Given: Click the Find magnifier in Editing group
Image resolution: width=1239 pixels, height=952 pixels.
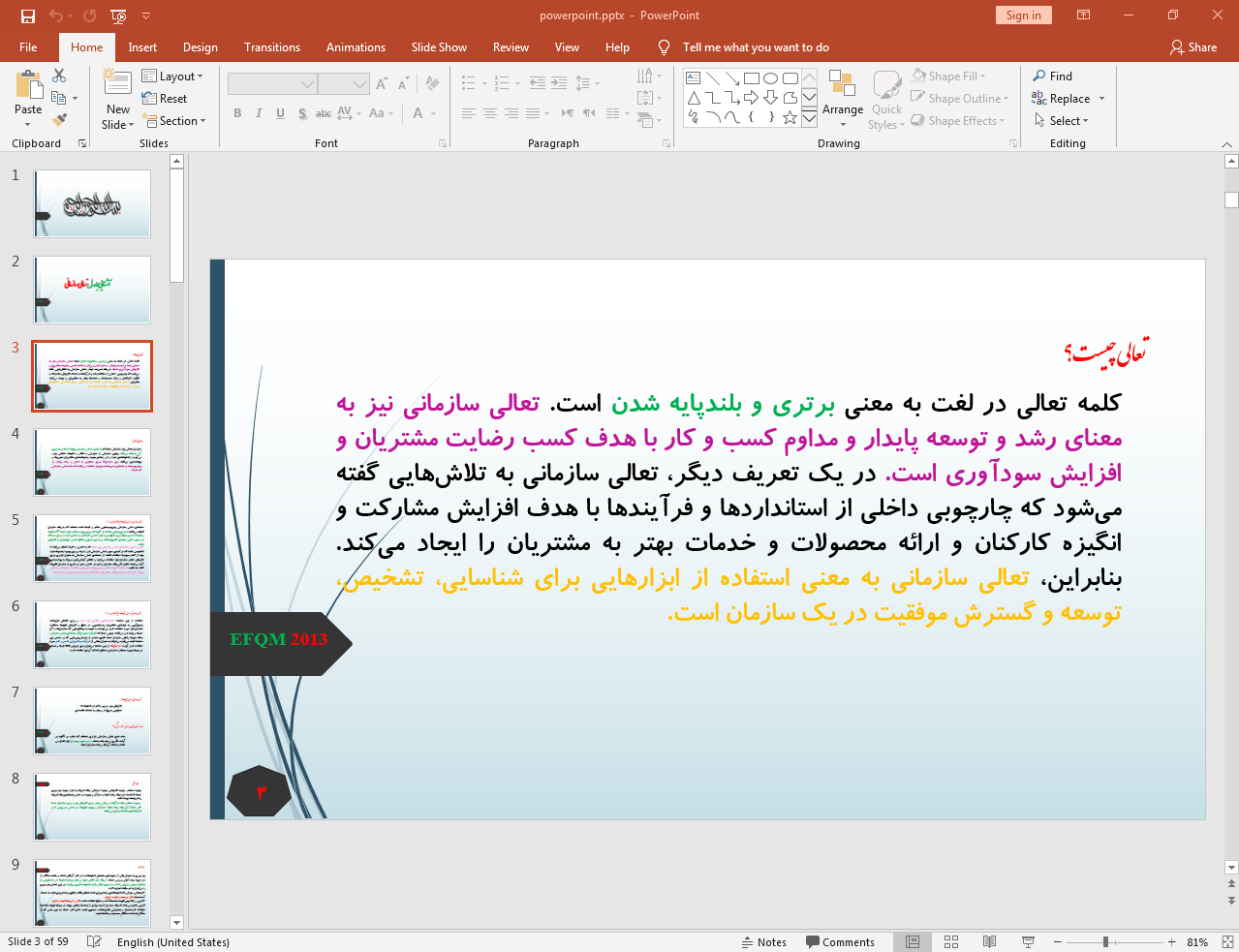Looking at the screenshot, I should click(1039, 77).
